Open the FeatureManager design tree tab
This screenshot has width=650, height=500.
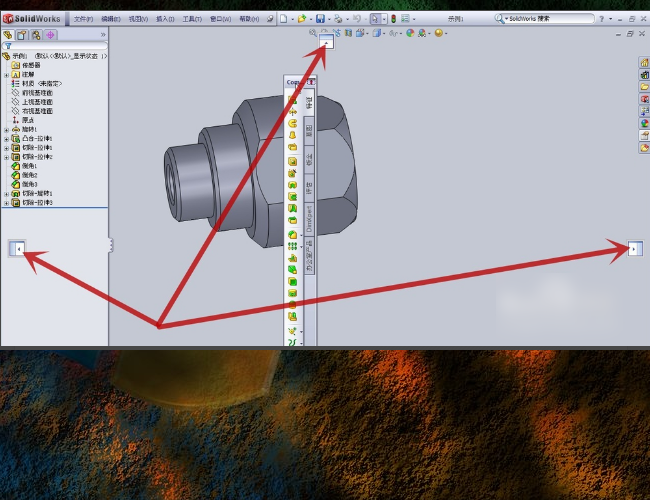click(x=8, y=35)
